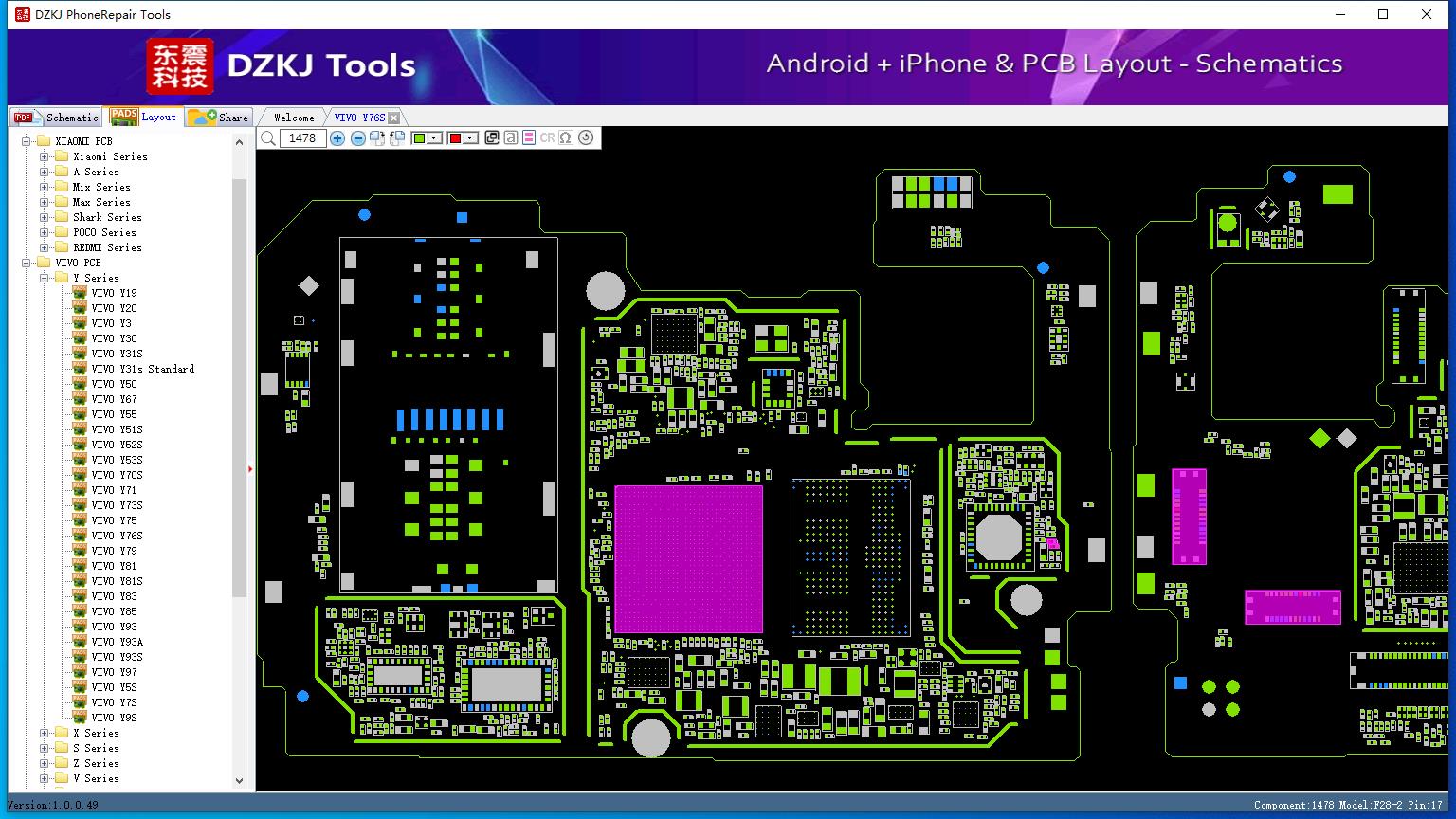Open the VIVO Y93A tree entry

point(118,642)
